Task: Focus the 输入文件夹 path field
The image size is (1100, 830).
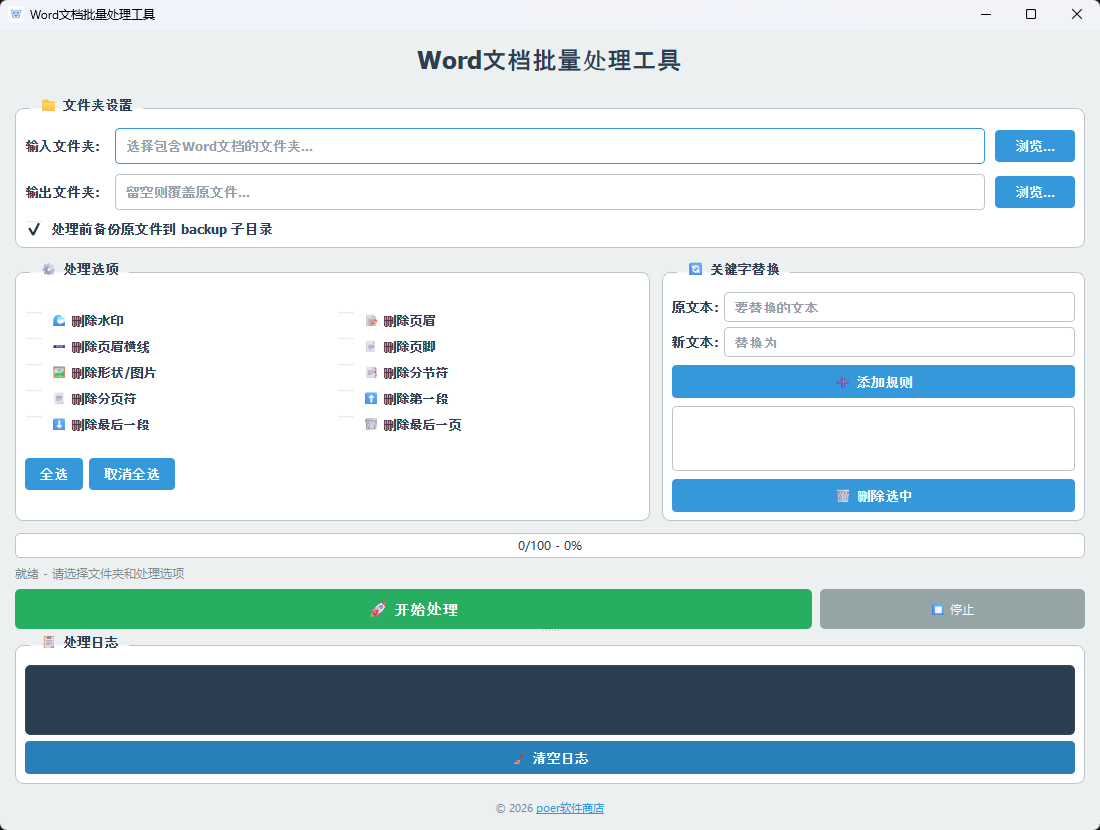Action: point(550,146)
